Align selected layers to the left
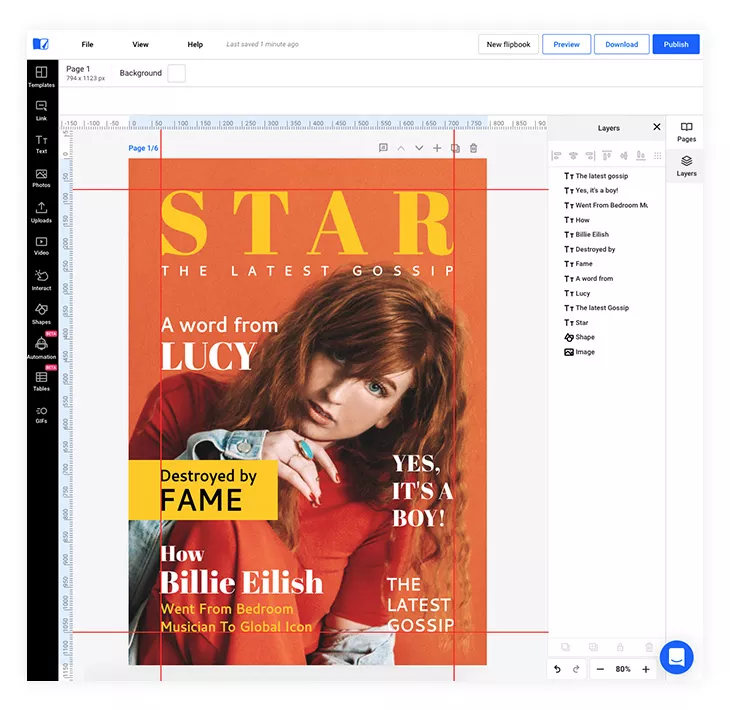The height and width of the screenshot is (710, 730). [556, 156]
